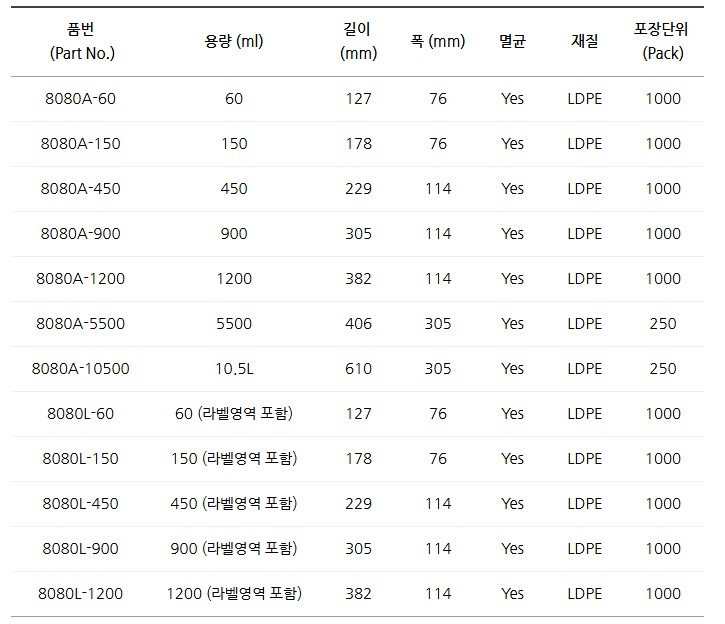The width and height of the screenshot is (725, 624).
Task: Click part number 8080L-1200
Action: tap(80, 594)
